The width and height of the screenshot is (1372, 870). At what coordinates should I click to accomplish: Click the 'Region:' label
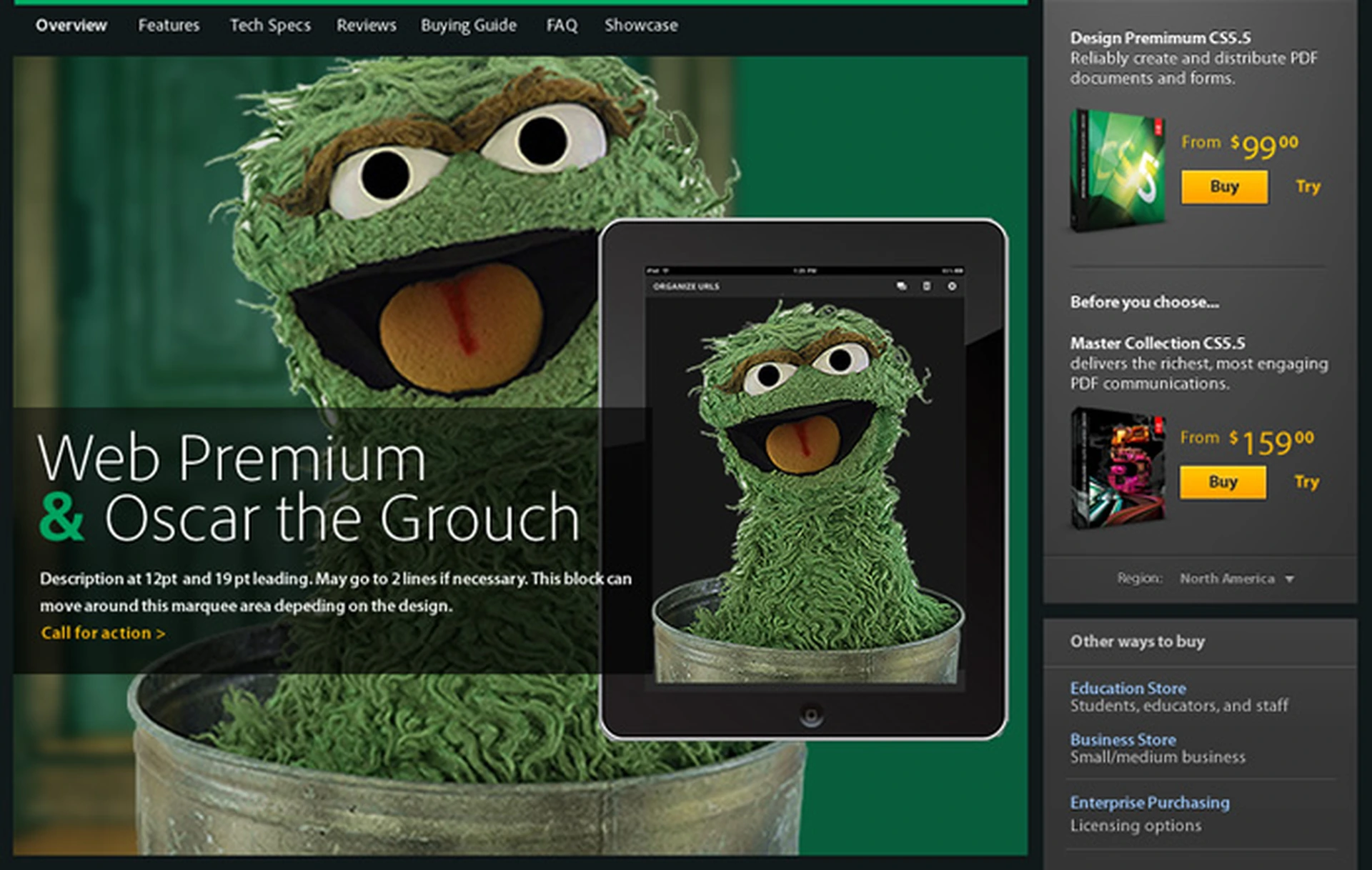(1140, 579)
